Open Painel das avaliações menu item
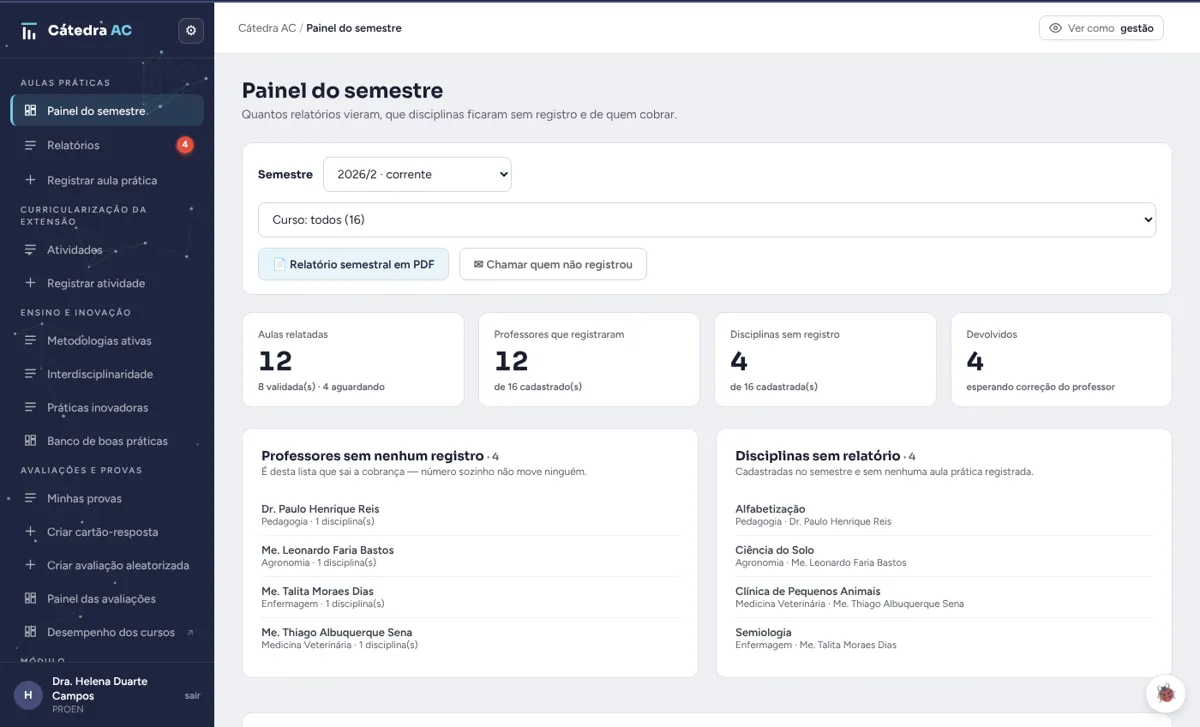The width and height of the screenshot is (1200, 727). pos(107,599)
